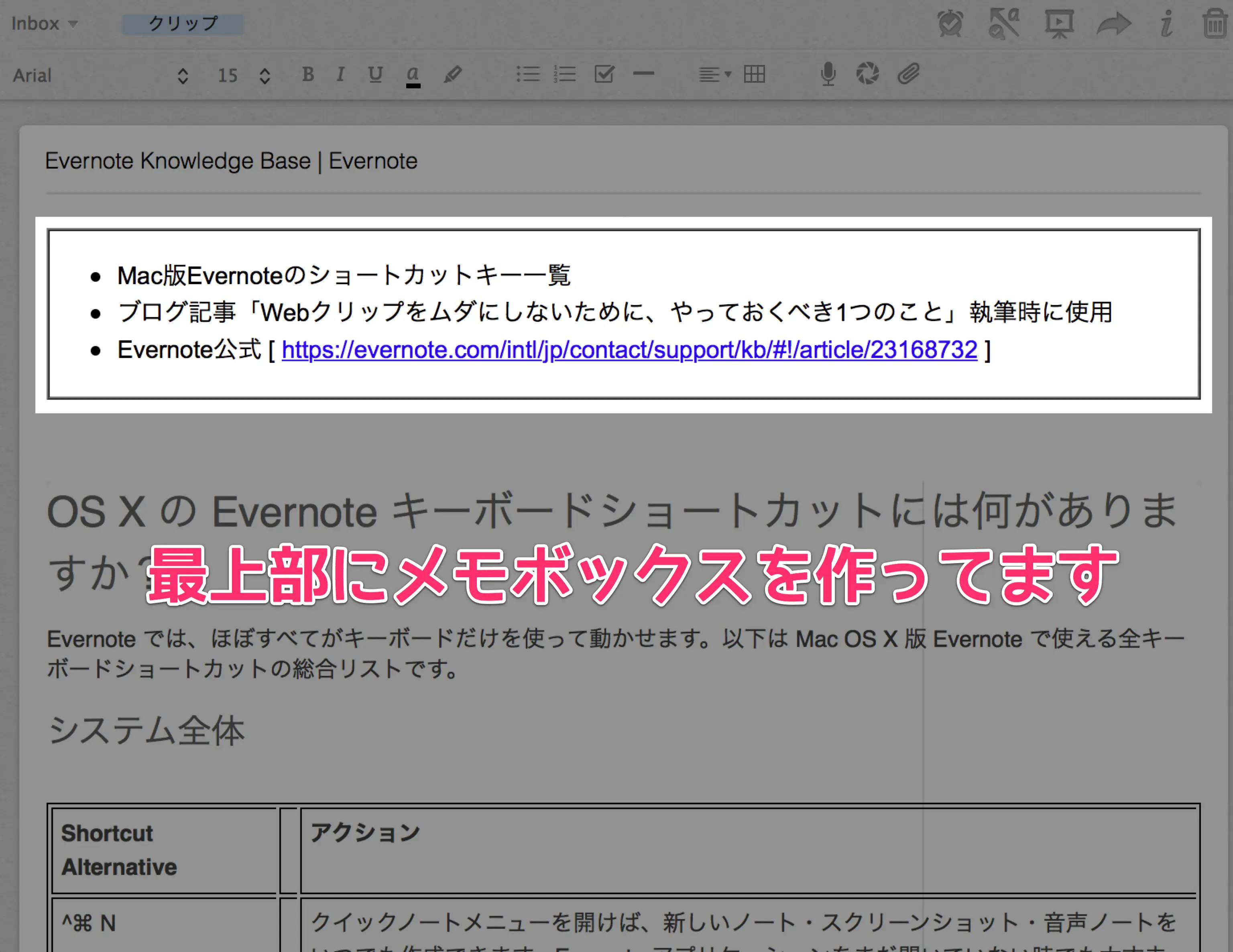Image resolution: width=1233 pixels, height=952 pixels.
Task: Click the クリップ tag
Action: [x=183, y=24]
